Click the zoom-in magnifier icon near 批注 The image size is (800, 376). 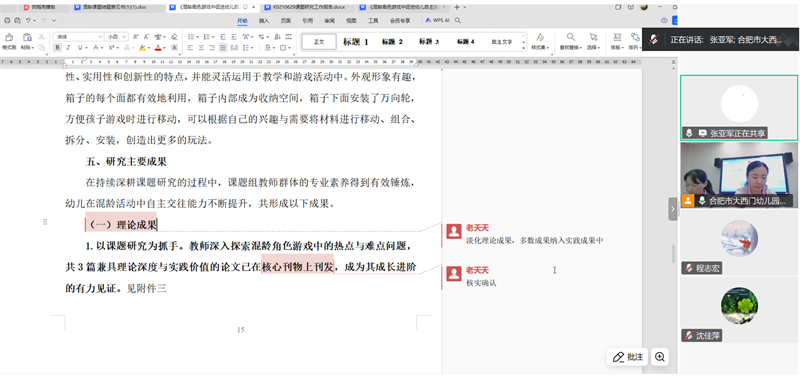click(x=660, y=357)
